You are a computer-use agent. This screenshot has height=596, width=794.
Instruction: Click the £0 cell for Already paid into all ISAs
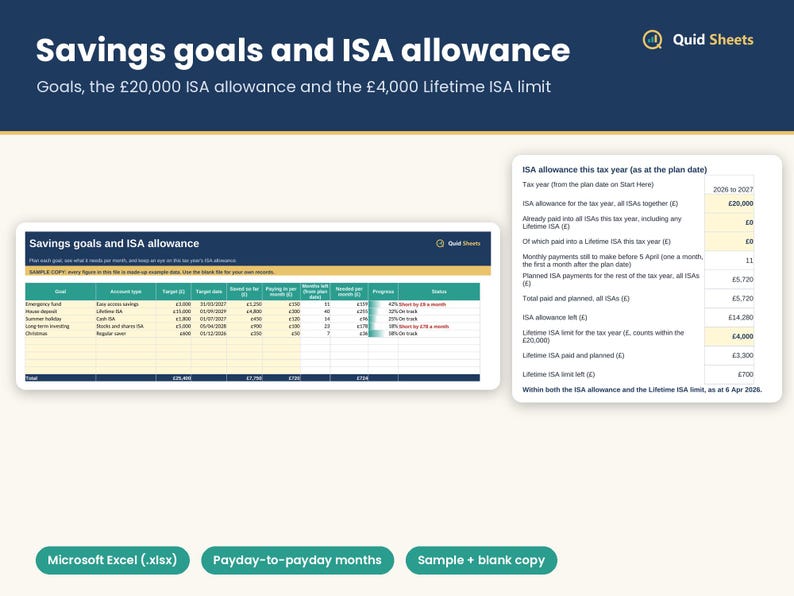pyautogui.click(x=729, y=222)
